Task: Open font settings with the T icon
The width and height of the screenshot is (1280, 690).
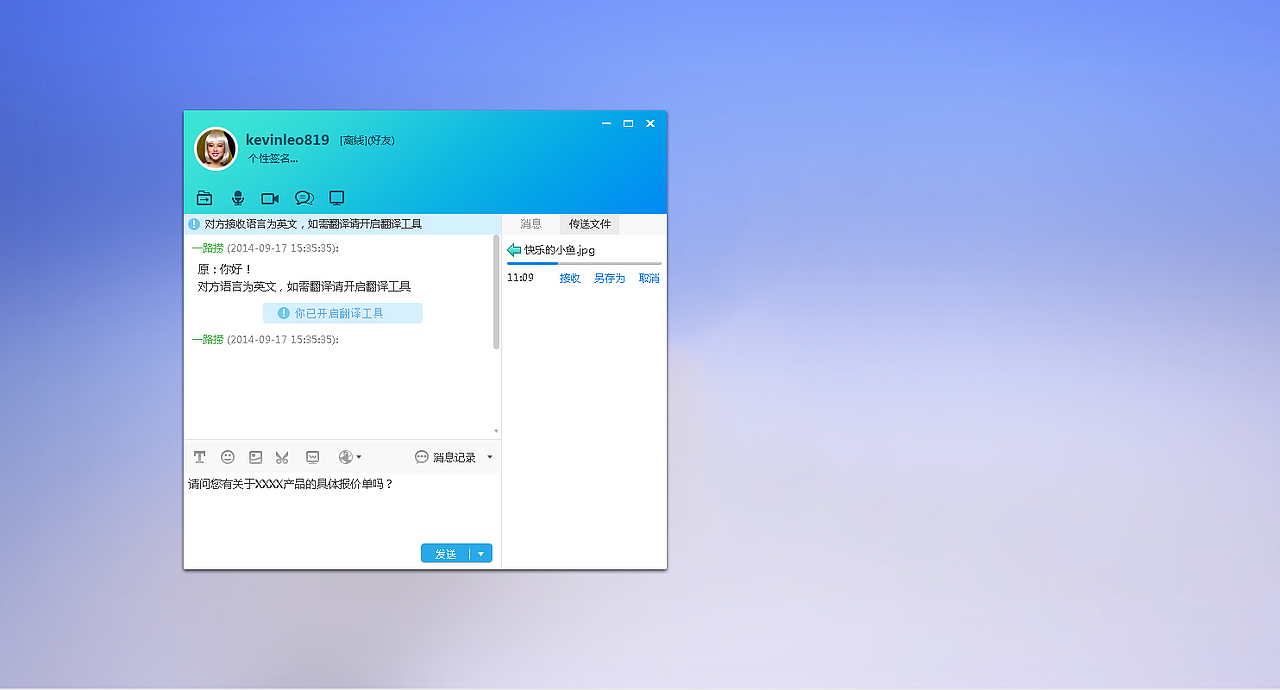Action: [199, 456]
